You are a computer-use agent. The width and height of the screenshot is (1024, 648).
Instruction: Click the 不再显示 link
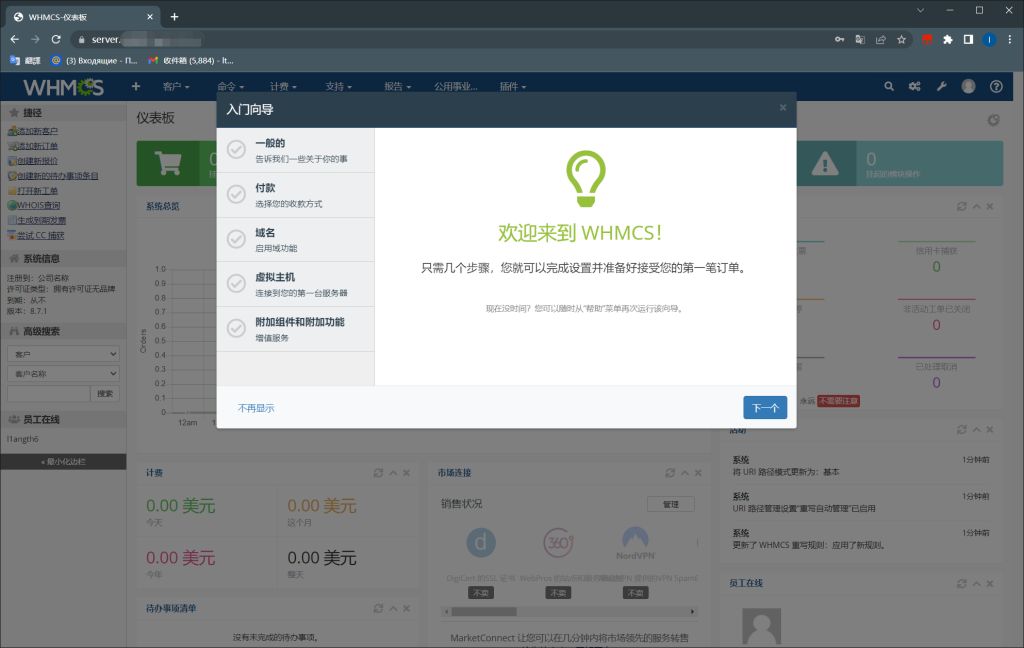point(256,406)
